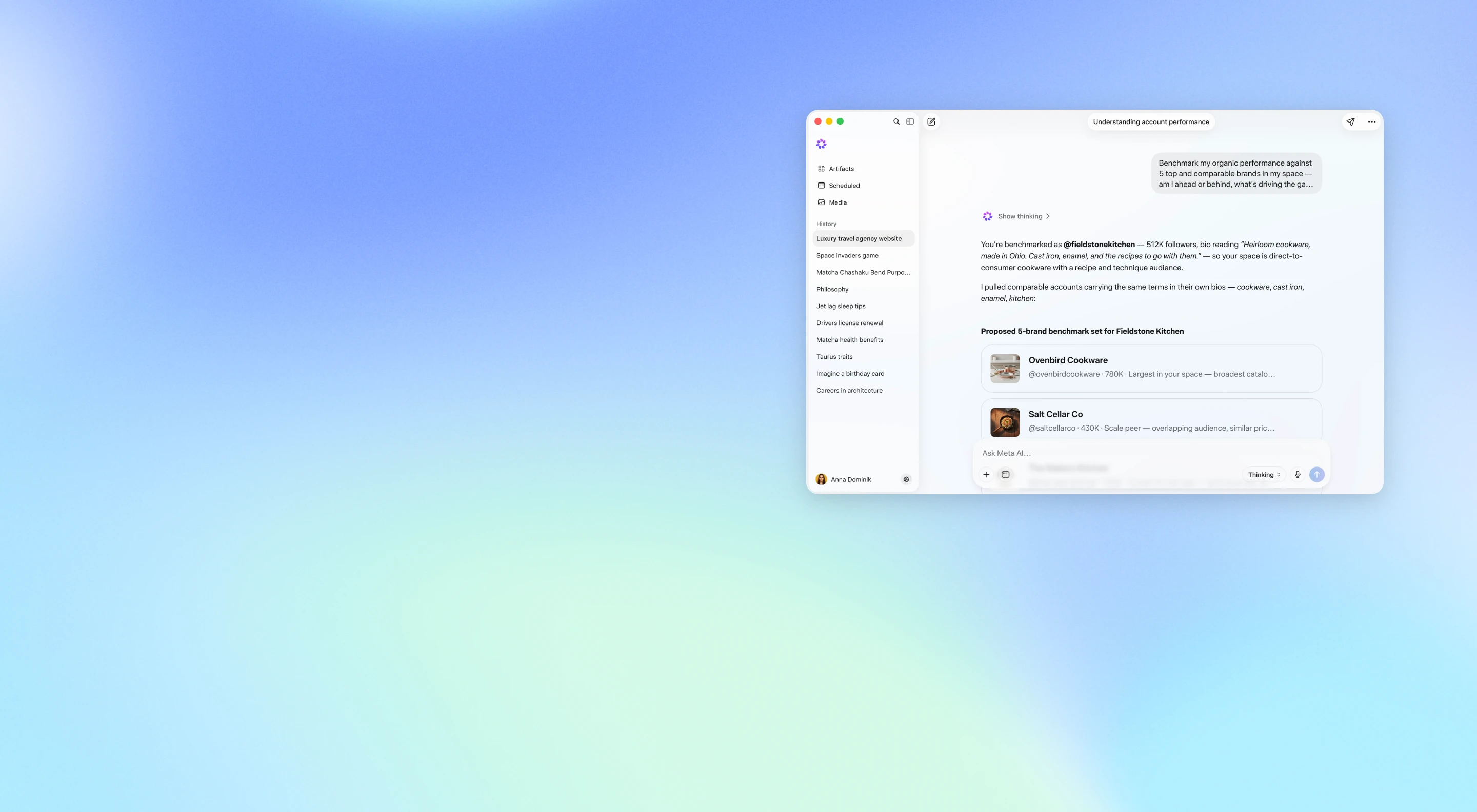Image resolution: width=1477 pixels, height=812 pixels.
Task: Open the Matcha Chashaku Bend Purpo… chat
Action: 864,272
